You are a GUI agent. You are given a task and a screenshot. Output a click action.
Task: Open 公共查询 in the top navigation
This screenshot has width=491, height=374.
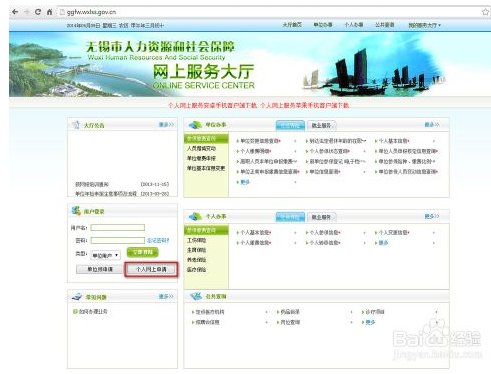(x=385, y=25)
